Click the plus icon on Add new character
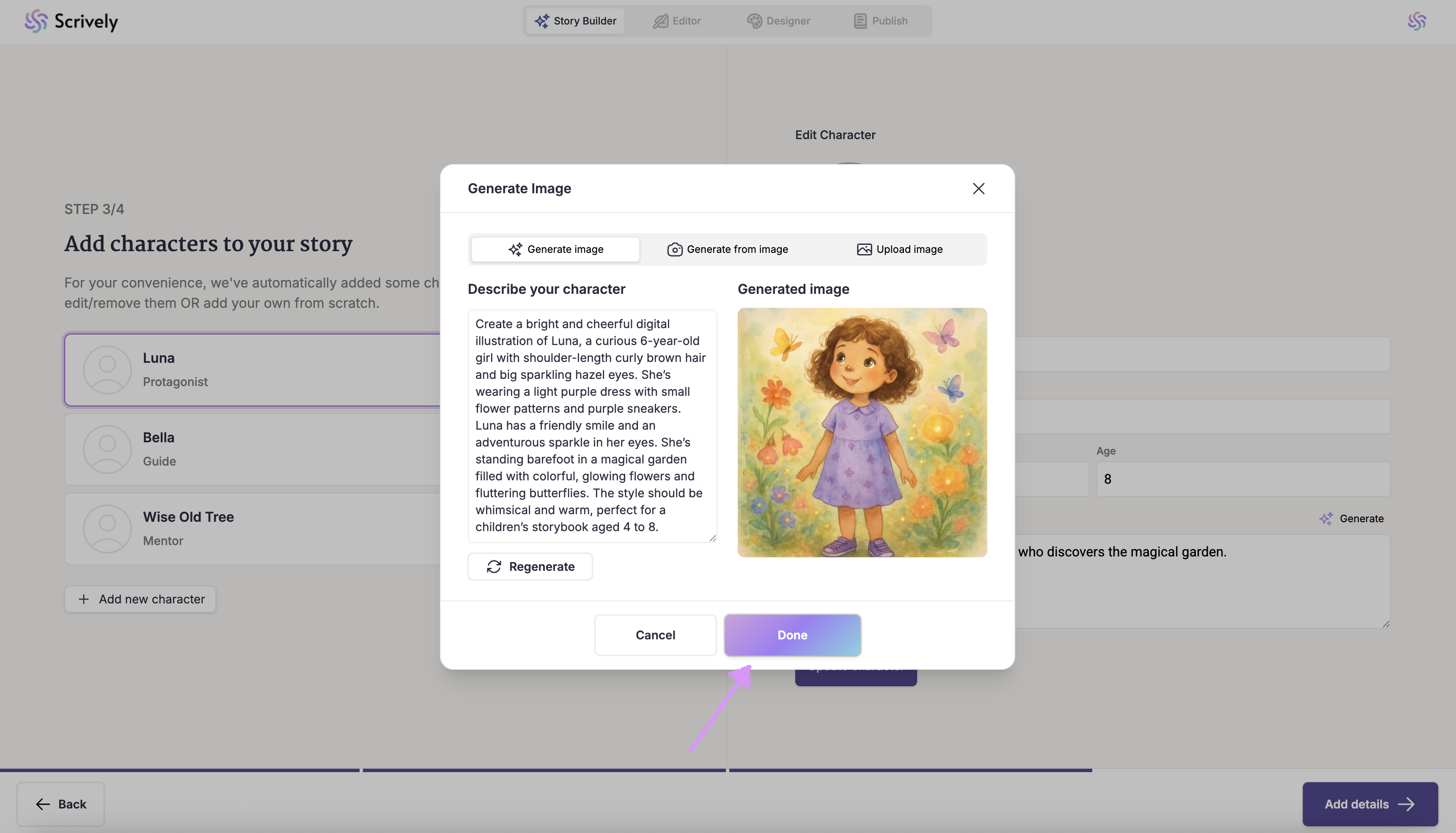 [84, 599]
